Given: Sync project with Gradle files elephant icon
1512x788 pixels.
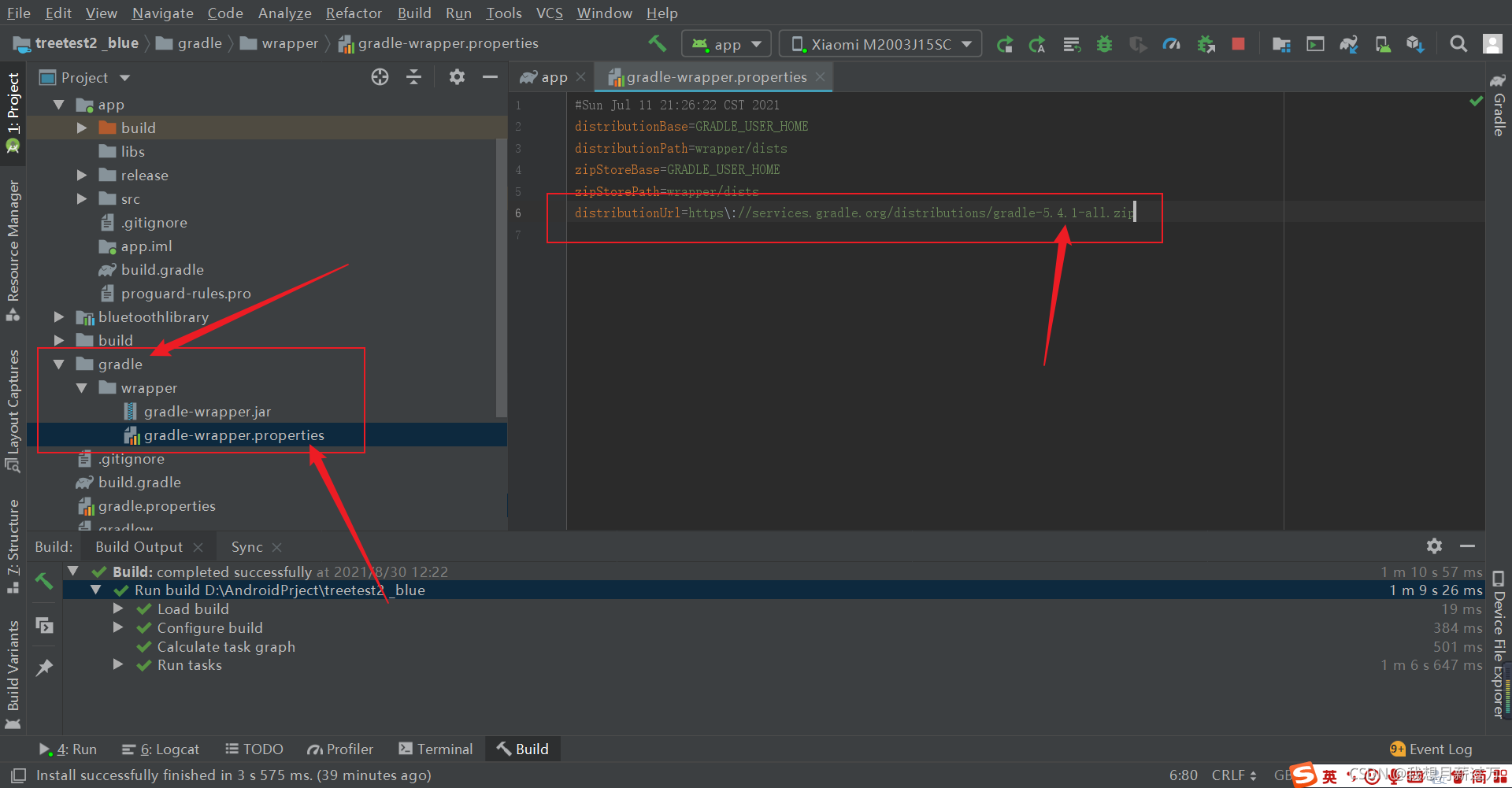Looking at the screenshot, I should (x=1349, y=44).
